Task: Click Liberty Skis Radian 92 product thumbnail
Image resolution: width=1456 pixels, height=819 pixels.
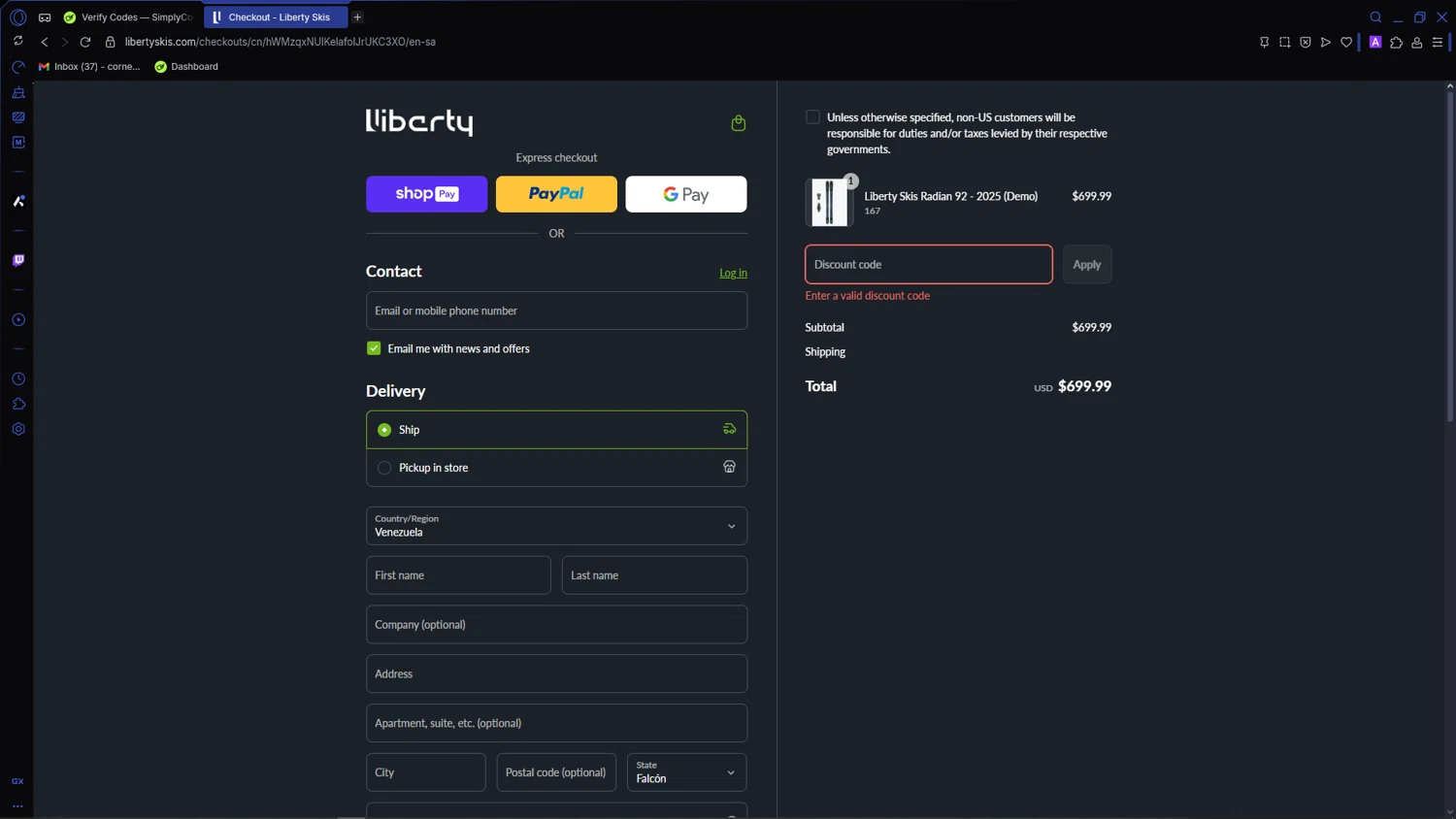Action: pyautogui.click(x=829, y=202)
